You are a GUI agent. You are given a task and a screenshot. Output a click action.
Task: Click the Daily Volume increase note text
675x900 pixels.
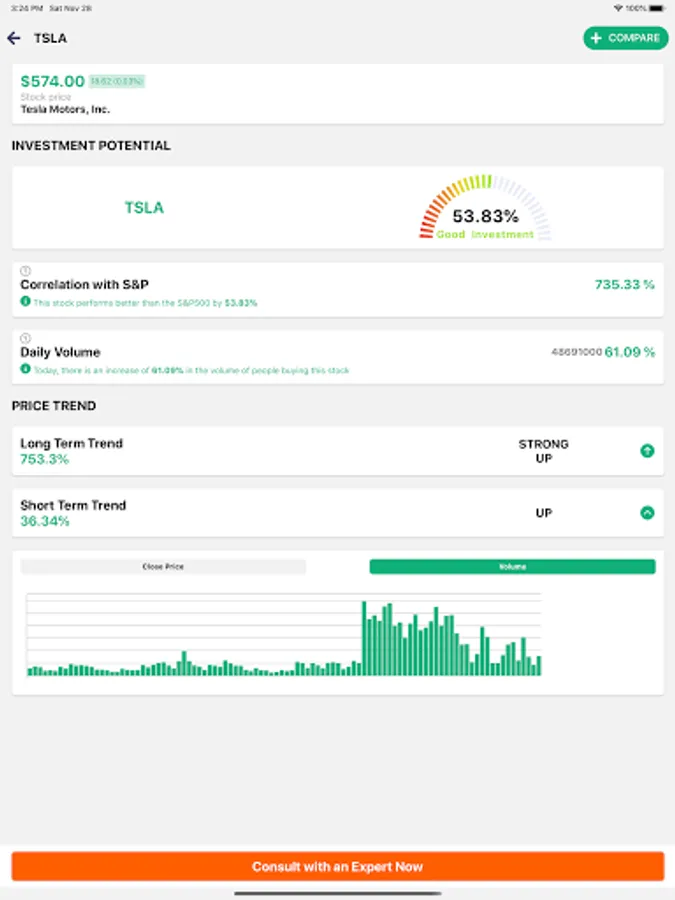coord(191,370)
